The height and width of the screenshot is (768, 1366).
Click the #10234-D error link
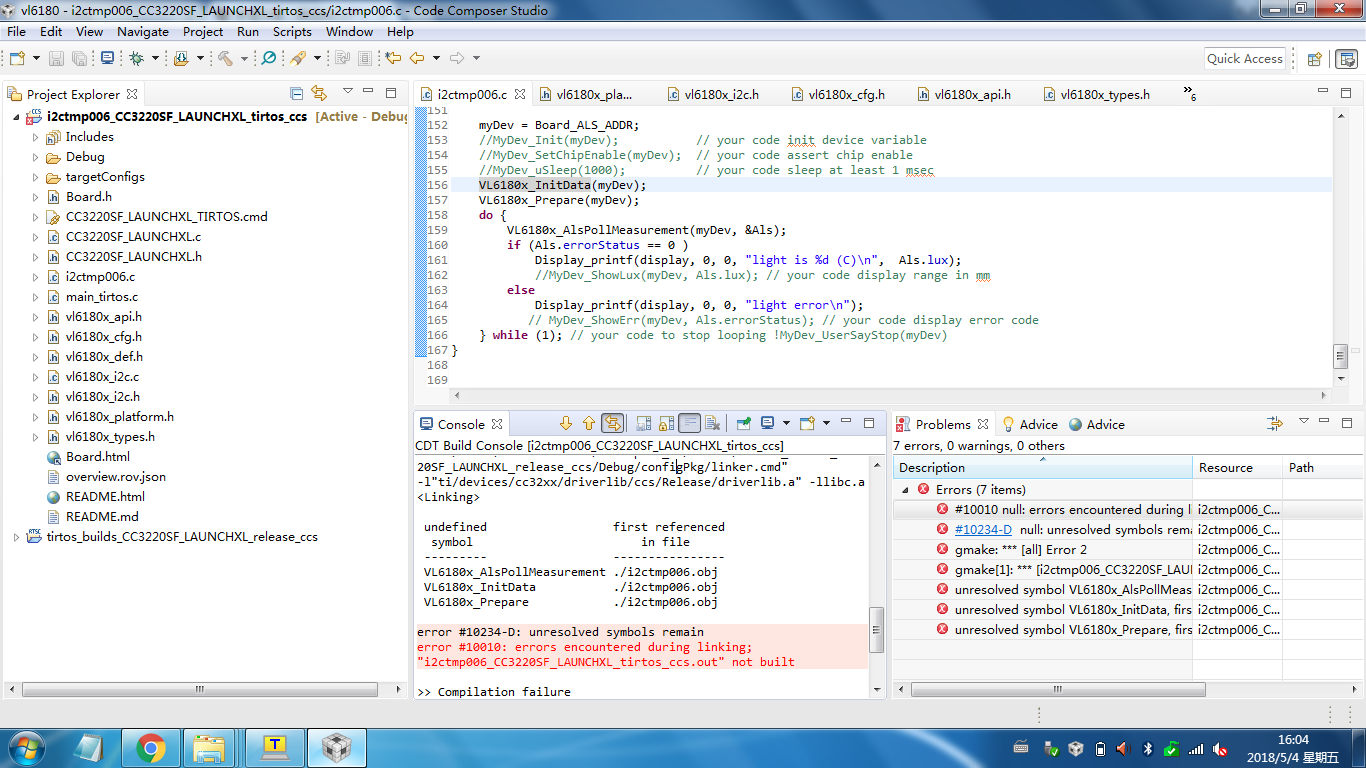(983, 530)
